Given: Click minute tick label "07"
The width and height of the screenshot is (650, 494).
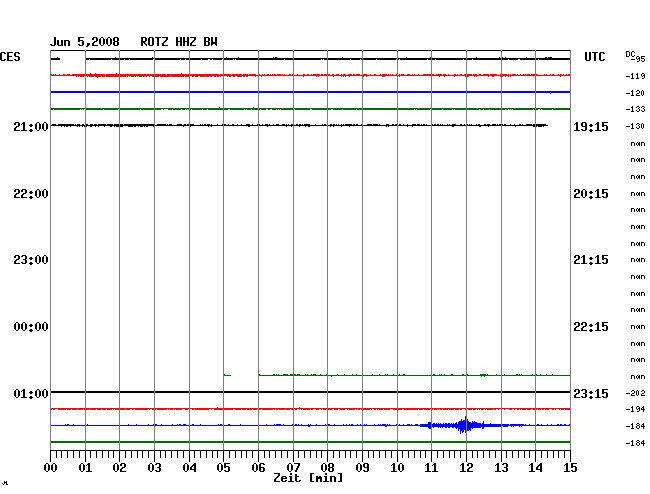Looking at the screenshot, I should click(293, 468).
